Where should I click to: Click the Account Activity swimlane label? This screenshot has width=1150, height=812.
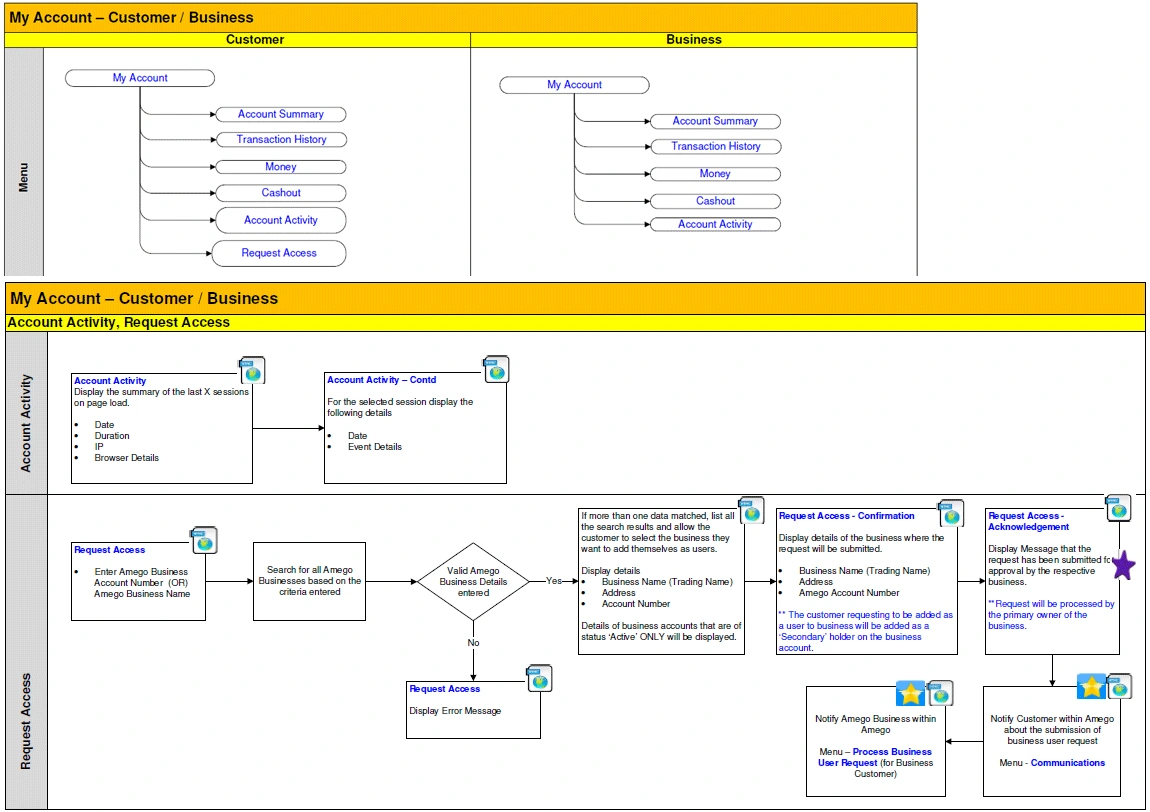[26, 423]
